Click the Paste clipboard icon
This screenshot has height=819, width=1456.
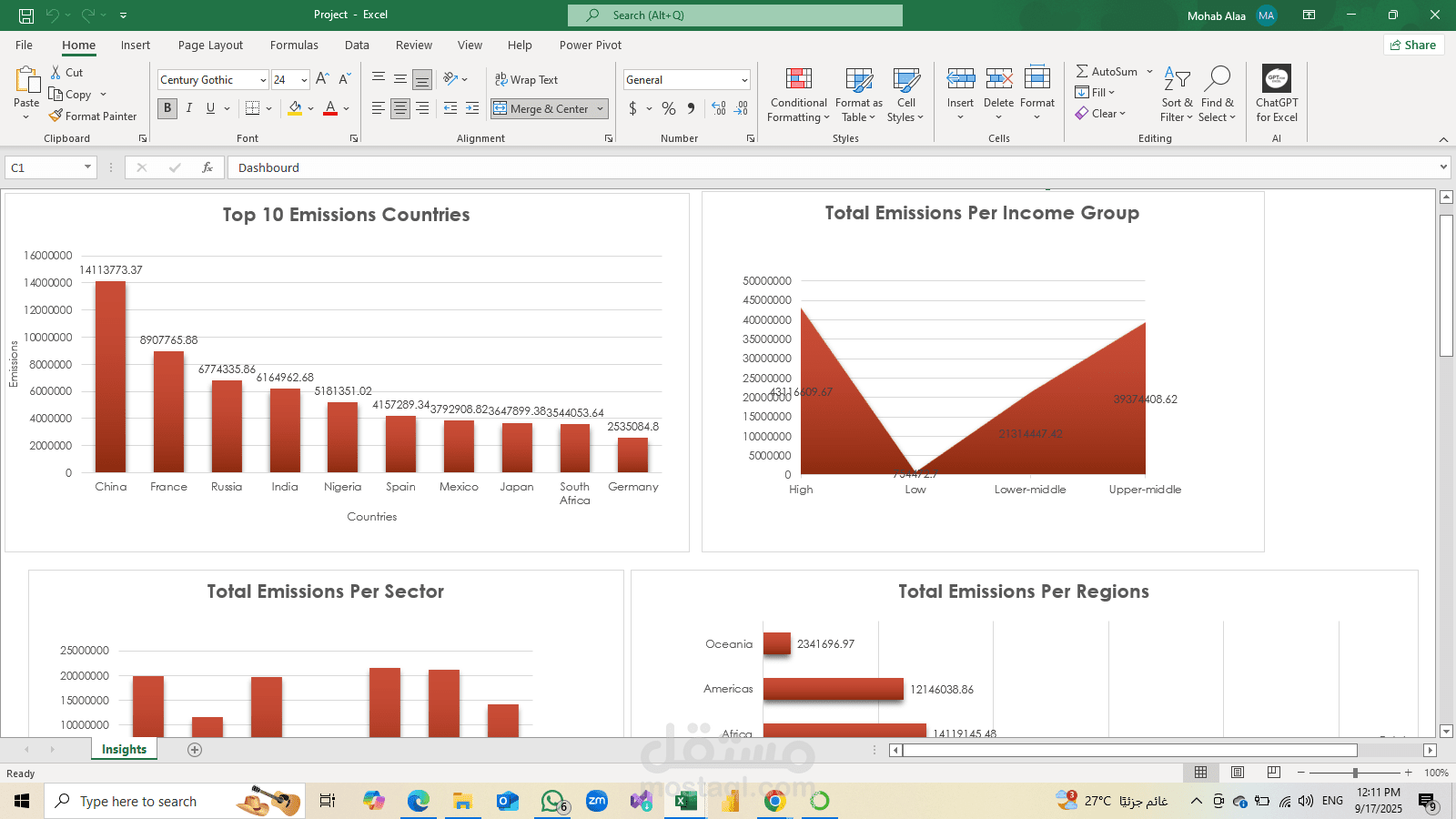tap(26, 80)
